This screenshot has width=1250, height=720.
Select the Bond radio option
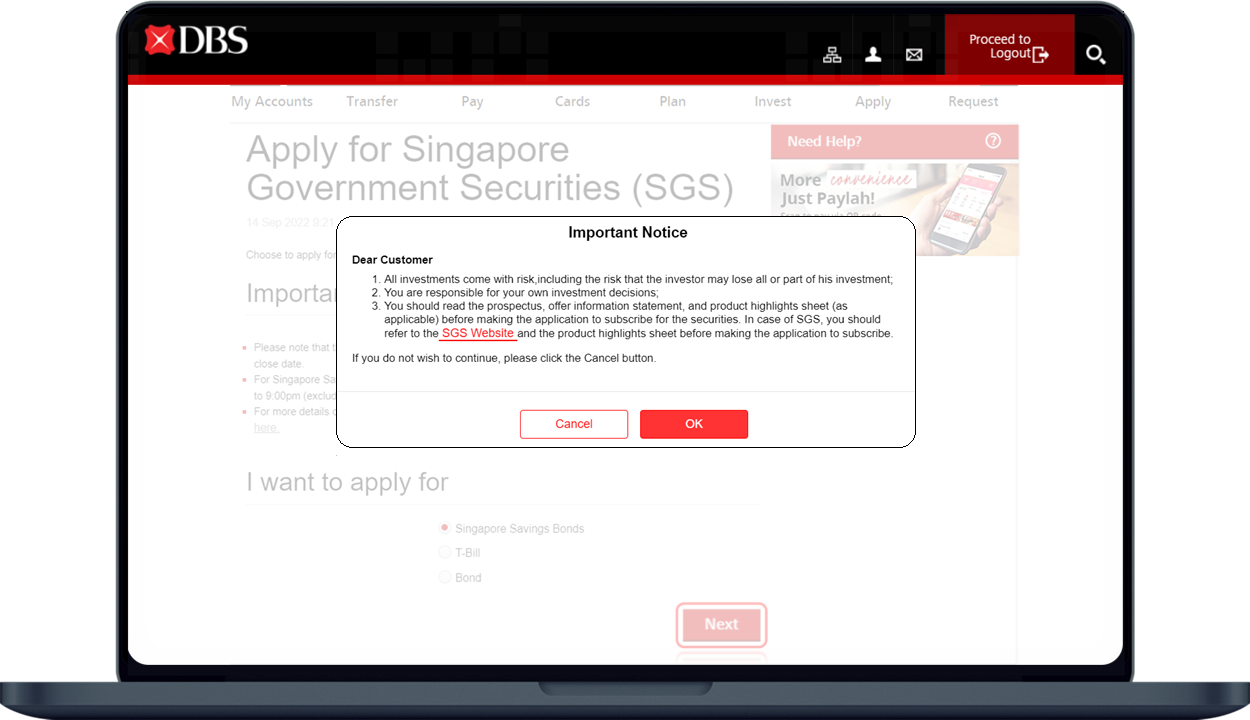[445, 577]
